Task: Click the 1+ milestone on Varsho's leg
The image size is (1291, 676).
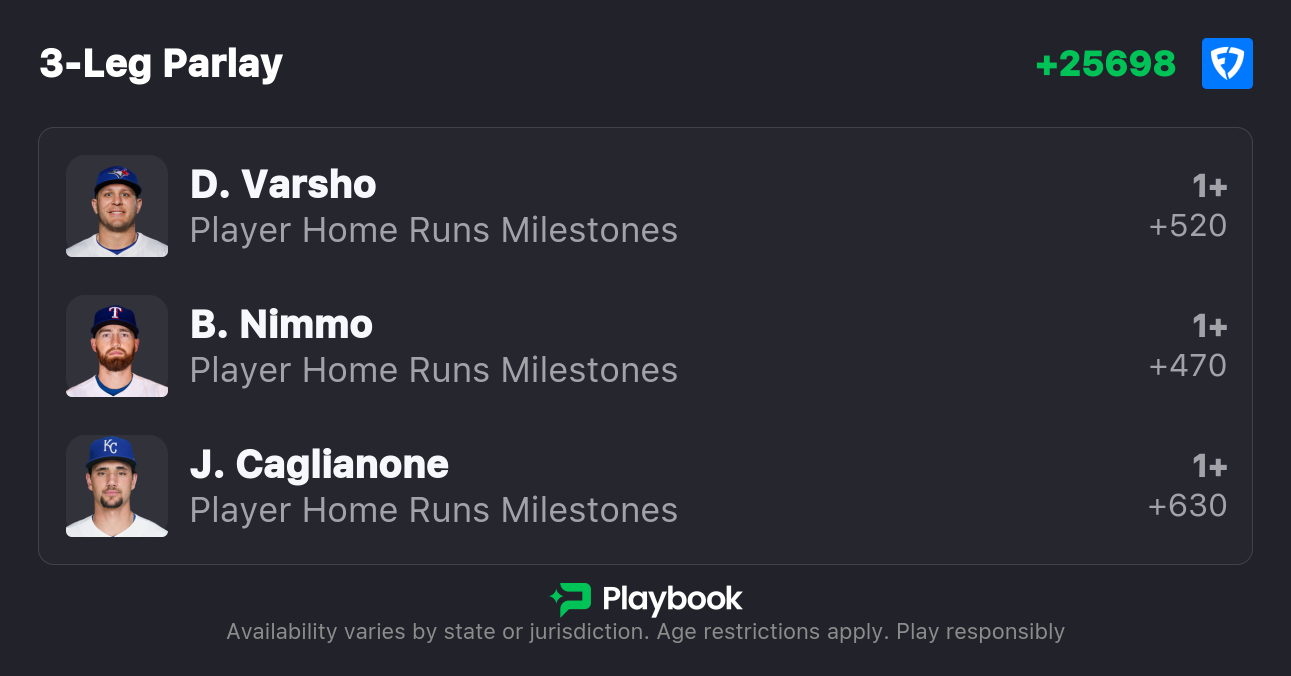Action: click(x=1209, y=187)
